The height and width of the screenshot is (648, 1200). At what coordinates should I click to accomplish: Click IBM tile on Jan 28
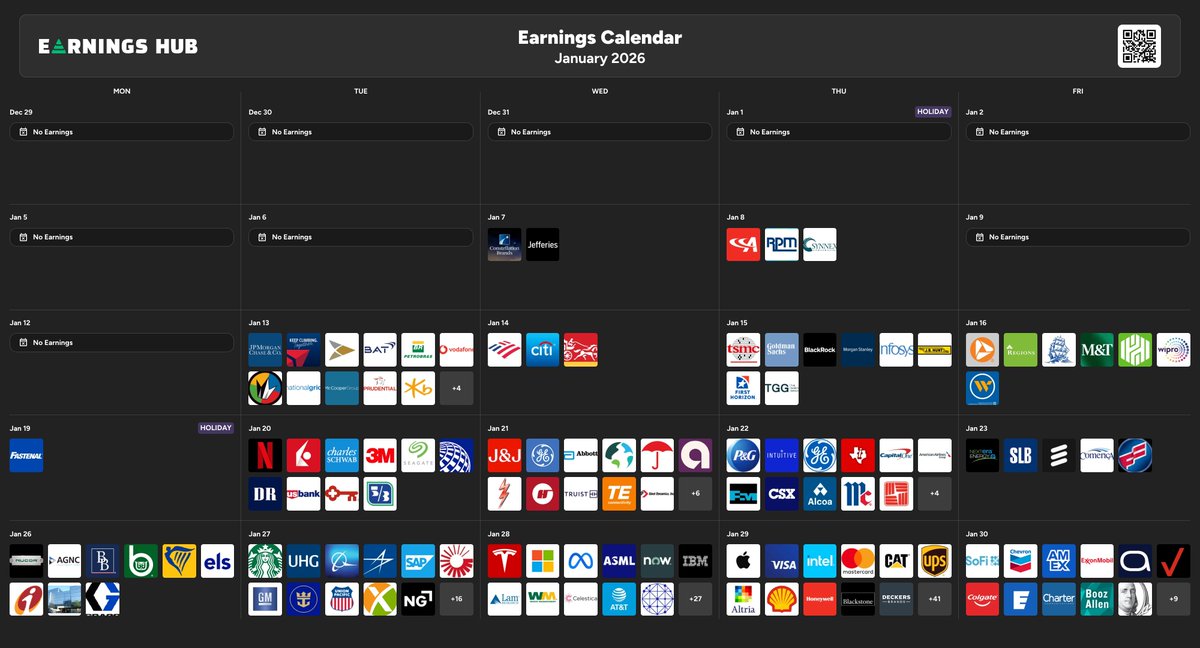pyautogui.click(x=695, y=561)
